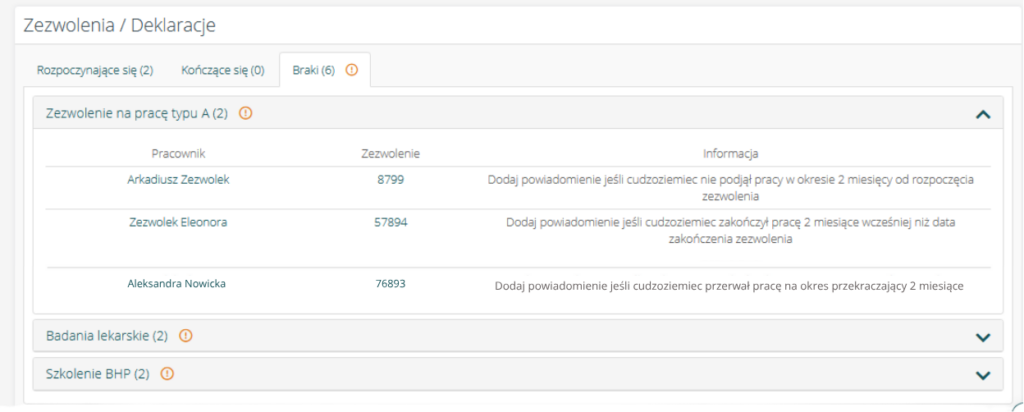Viewport: 1024px width, 412px height.
Task: Expand the Badania lekarskie section chevron
Action: tap(982, 337)
